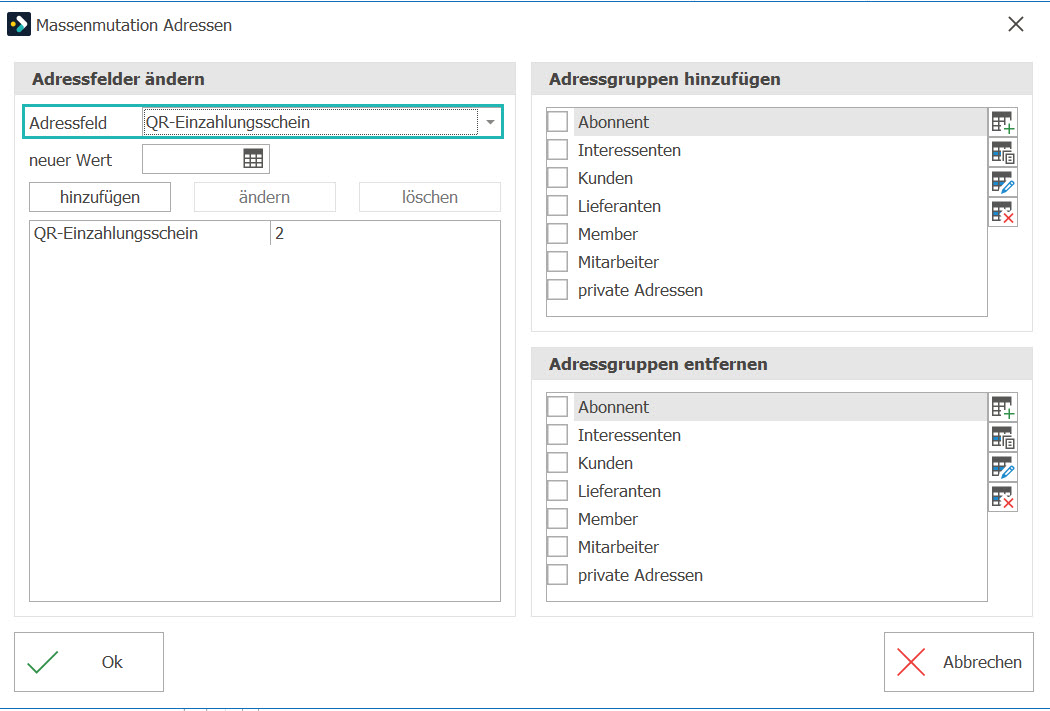The image size is (1050, 711).
Task: Check Abonnent under Adressgruppen hinzufügen
Action: tap(557, 122)
